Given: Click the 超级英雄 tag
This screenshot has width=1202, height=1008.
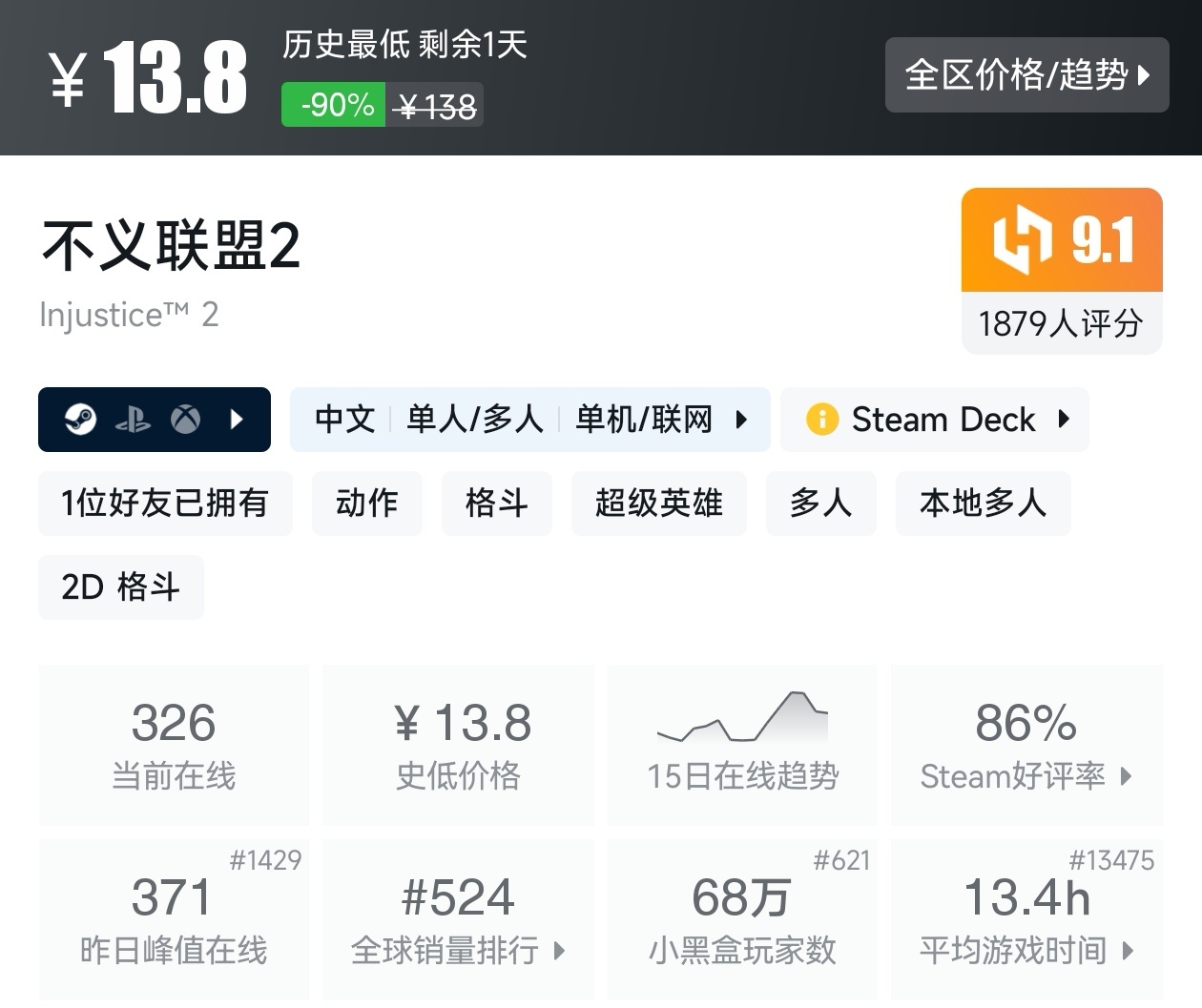Looking at the screenshot, I should pyautogui.click(x=658, y=504).
